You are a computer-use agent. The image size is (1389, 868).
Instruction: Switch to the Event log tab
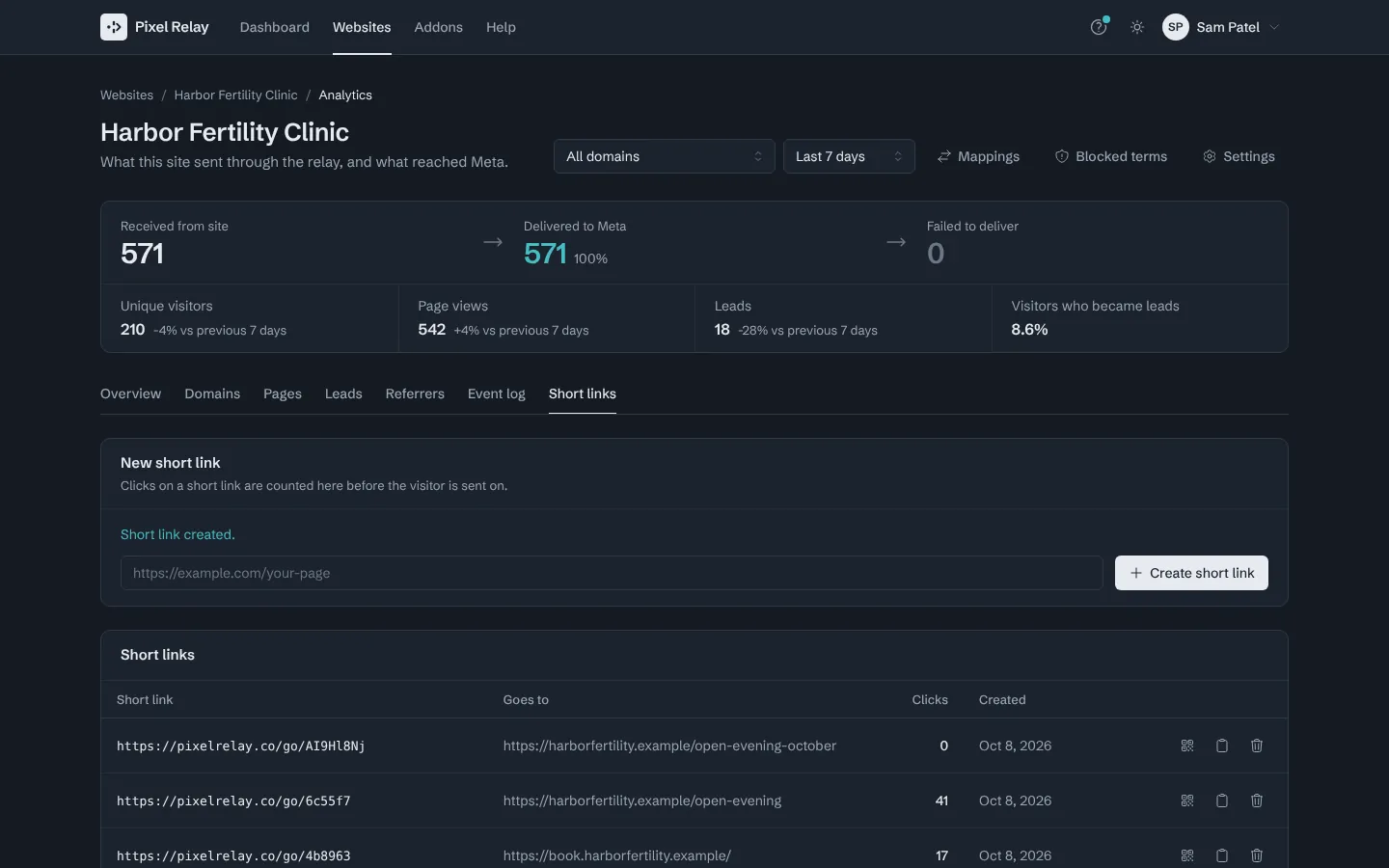pyautogui.click(x=497, y=393)
